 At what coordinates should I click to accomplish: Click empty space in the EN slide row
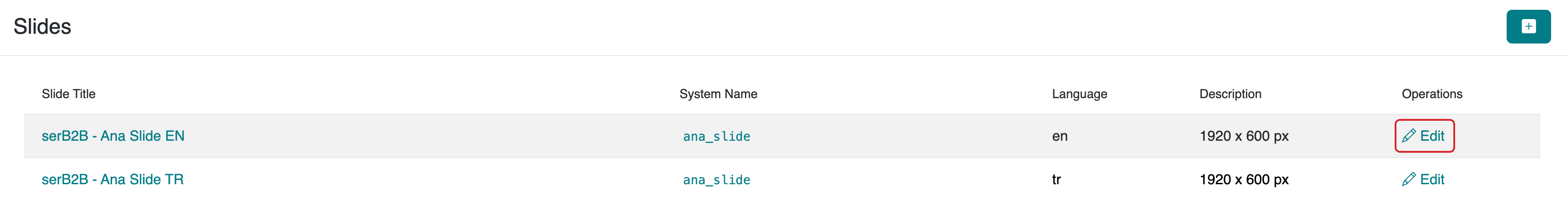point(426,136)
